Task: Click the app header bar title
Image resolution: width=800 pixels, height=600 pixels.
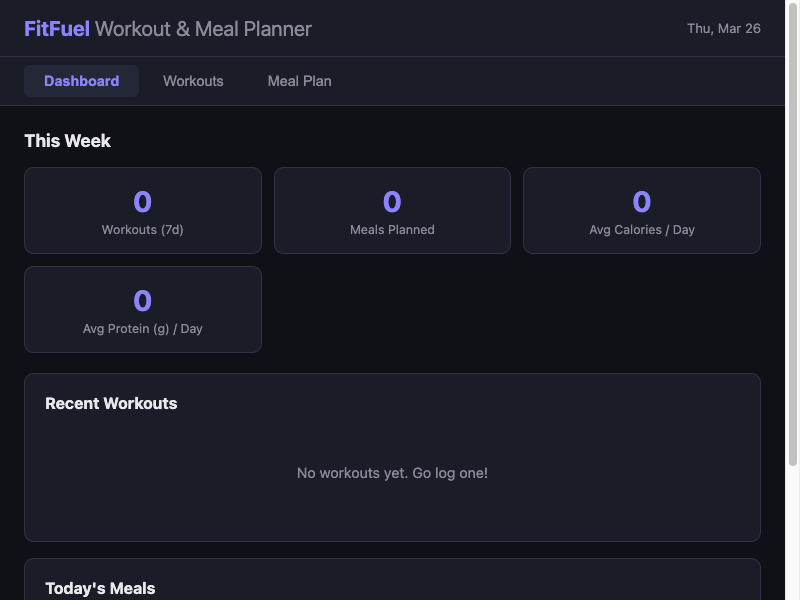Action: [167, 29]
